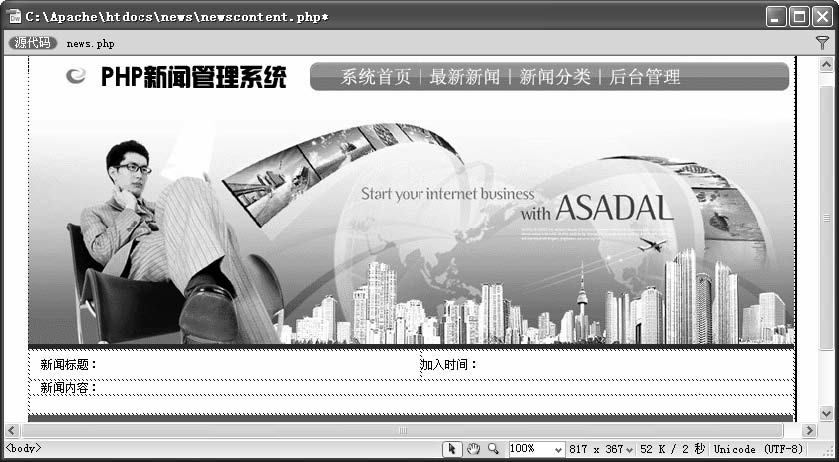Minimize the newscontent.php document window

coord(776,17)
